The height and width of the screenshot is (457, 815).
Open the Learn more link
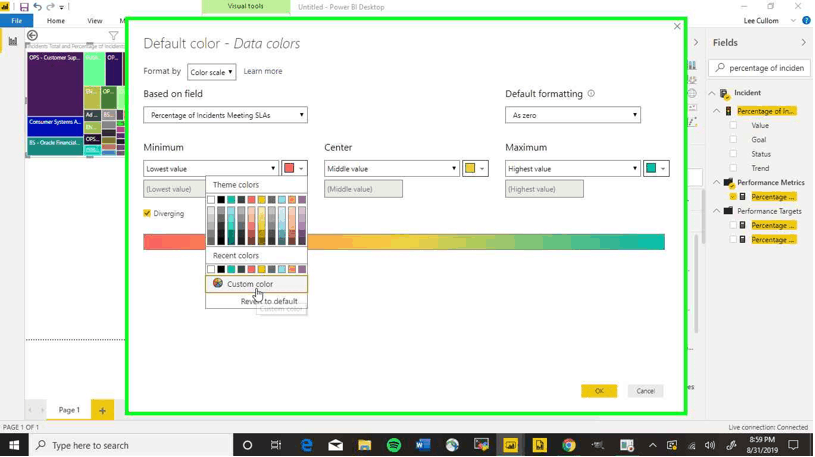(263, 72)
